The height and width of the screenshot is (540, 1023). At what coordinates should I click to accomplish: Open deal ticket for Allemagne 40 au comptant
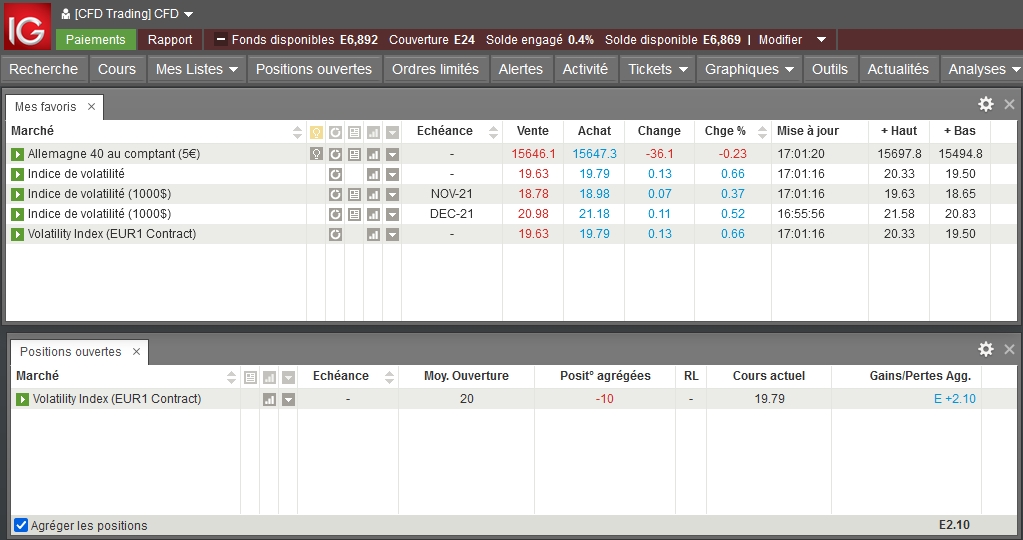(18, 154)
